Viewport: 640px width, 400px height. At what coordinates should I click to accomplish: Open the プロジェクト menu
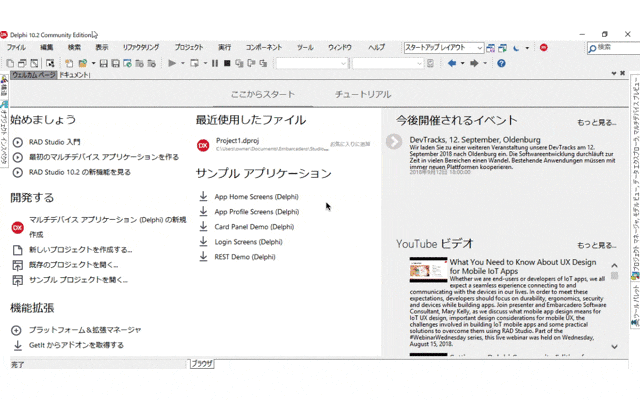[189, 47]
